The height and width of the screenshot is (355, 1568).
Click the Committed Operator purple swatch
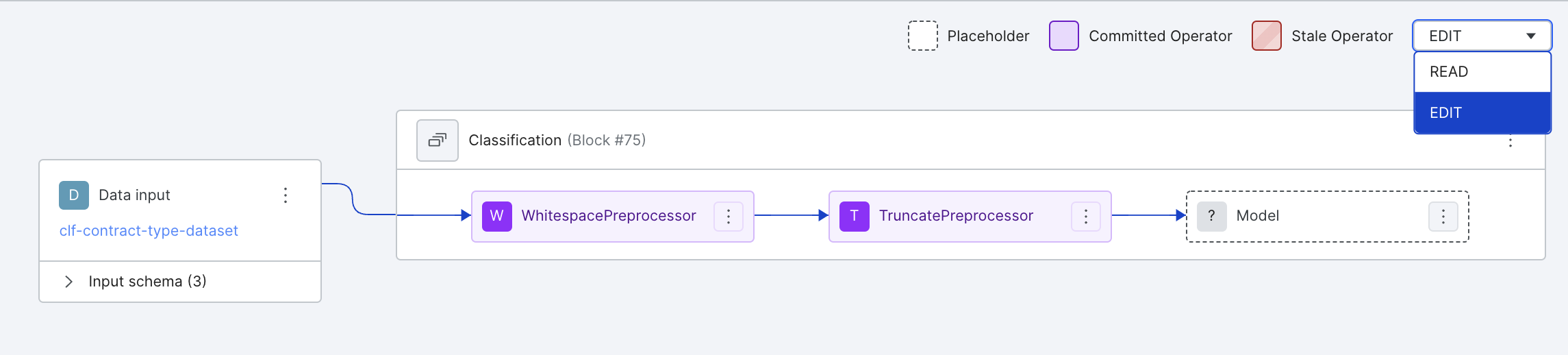(x=1064, y=36)
